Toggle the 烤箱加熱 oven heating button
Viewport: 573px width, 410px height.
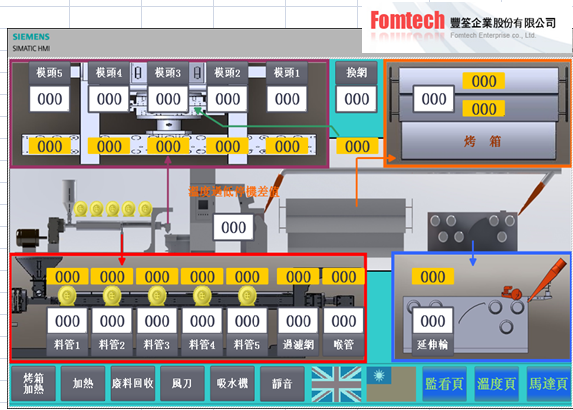[x=33, y=384]
